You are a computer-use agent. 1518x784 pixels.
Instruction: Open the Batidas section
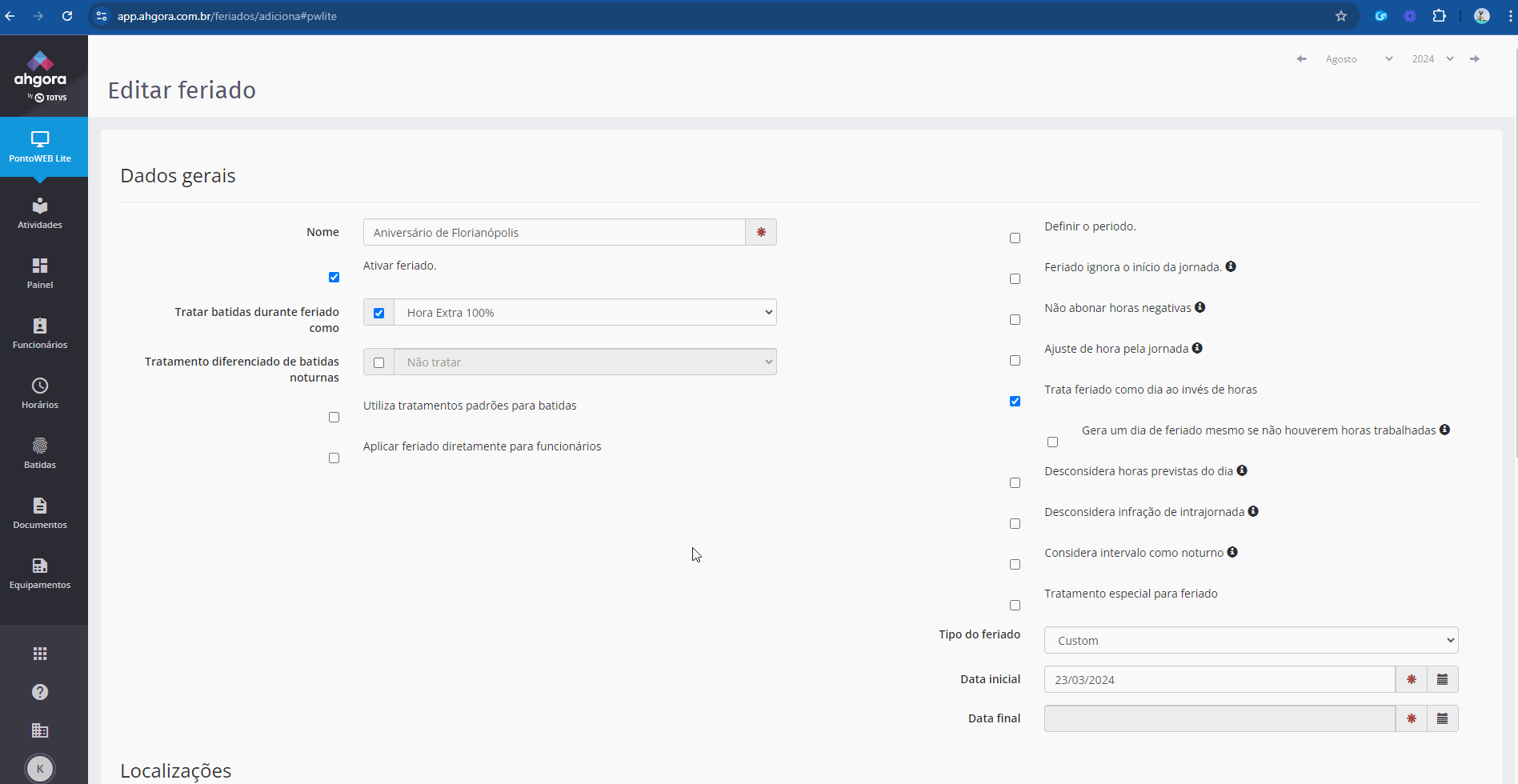click(x=40, y=454)
